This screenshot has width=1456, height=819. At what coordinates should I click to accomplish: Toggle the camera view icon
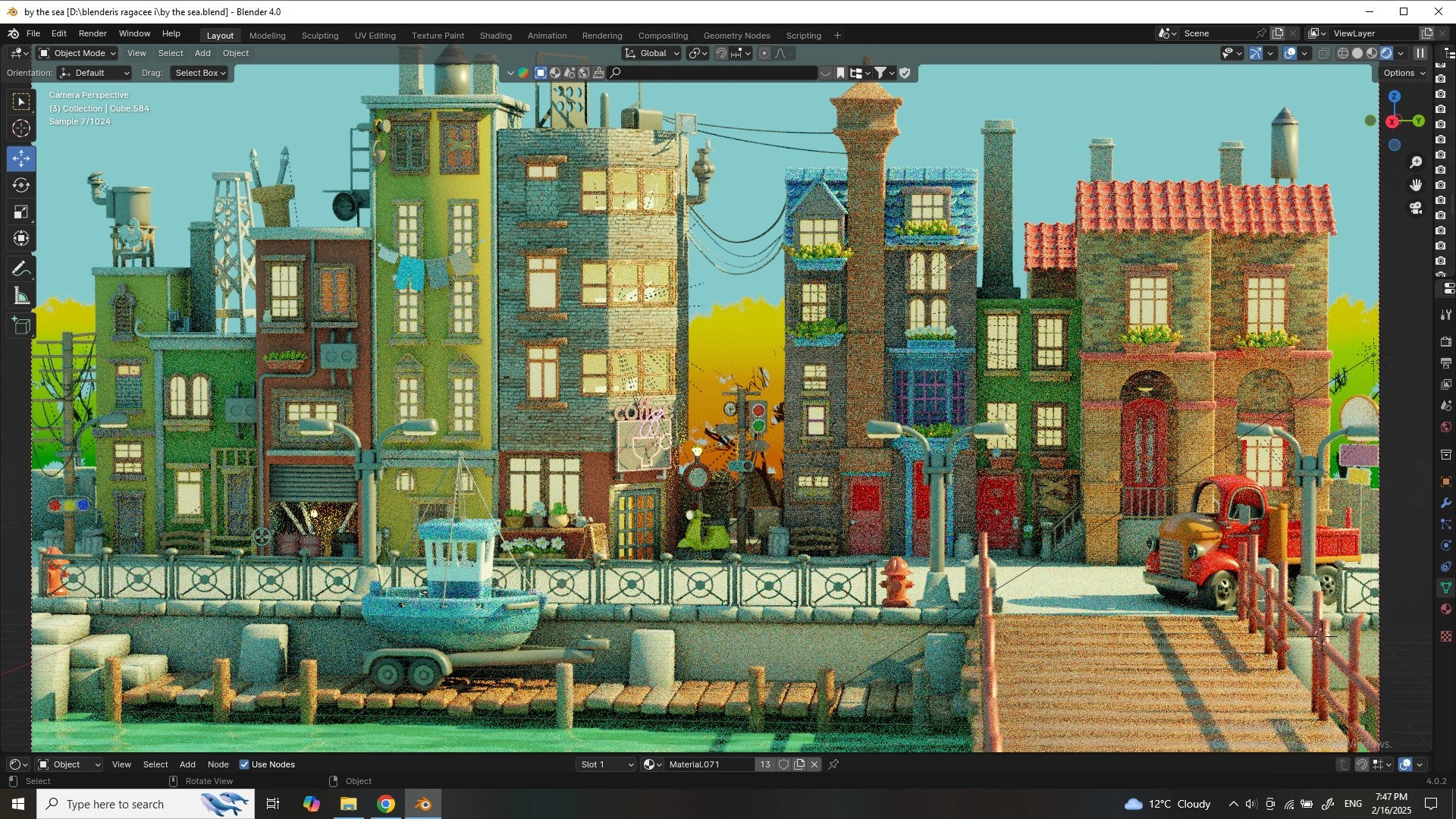tap(1415, 208)
